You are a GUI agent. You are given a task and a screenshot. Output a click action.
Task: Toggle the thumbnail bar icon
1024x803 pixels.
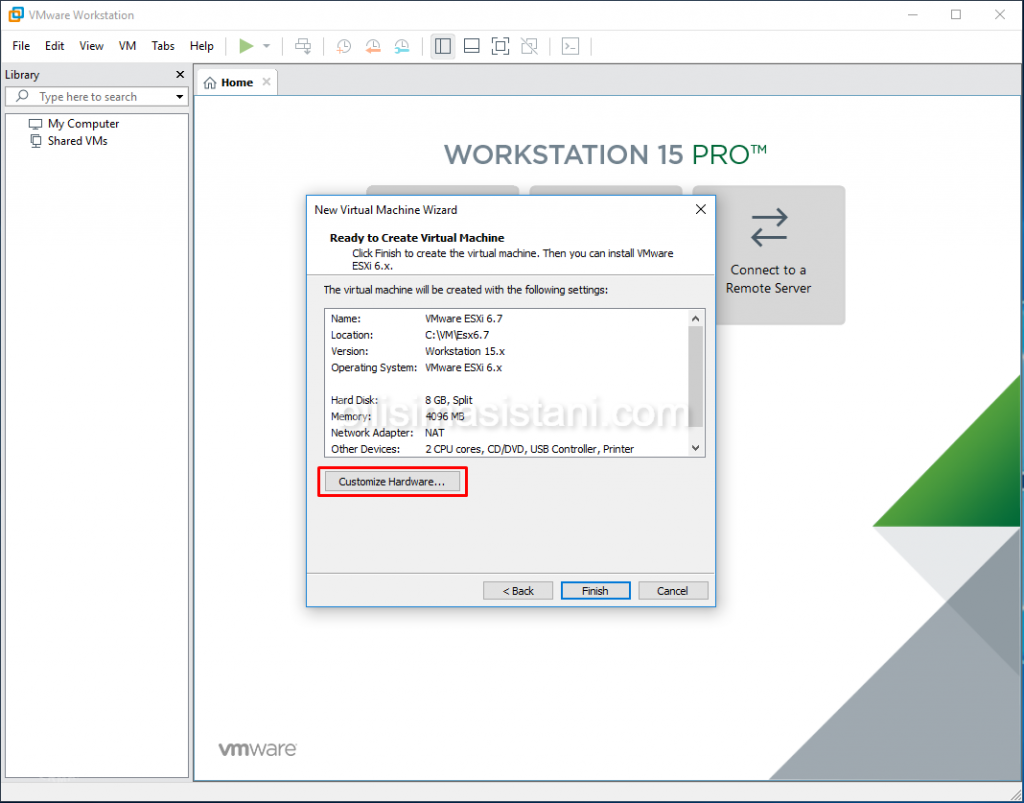pyautogui.click(x=472, y=46)
